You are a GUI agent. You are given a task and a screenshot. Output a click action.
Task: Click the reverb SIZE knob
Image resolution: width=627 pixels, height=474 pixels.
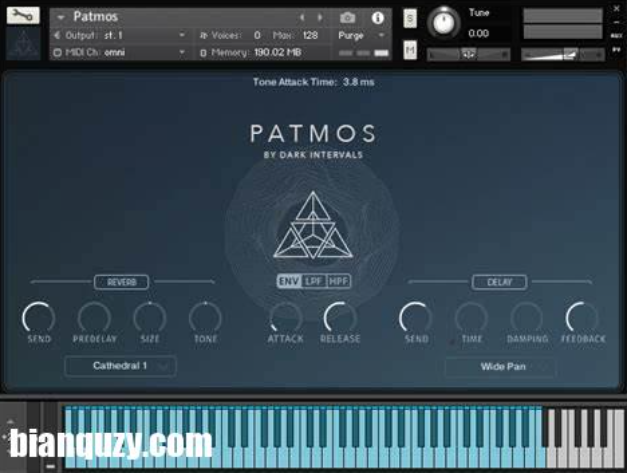coord(150,318)
